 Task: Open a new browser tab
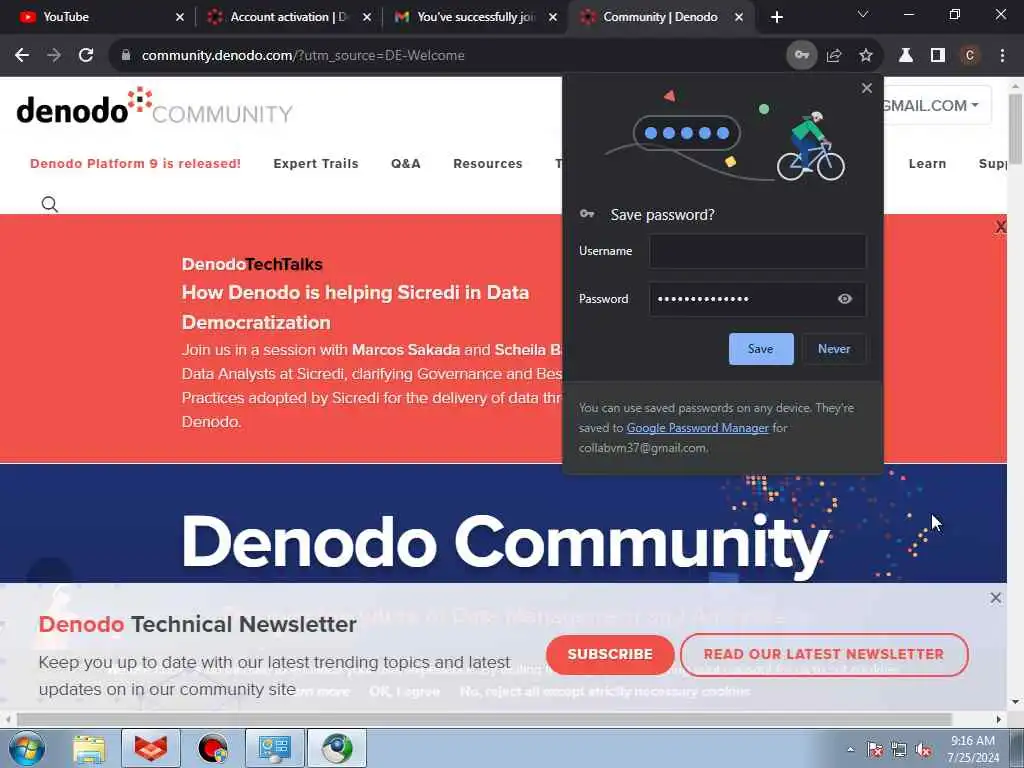click(776, 17)
